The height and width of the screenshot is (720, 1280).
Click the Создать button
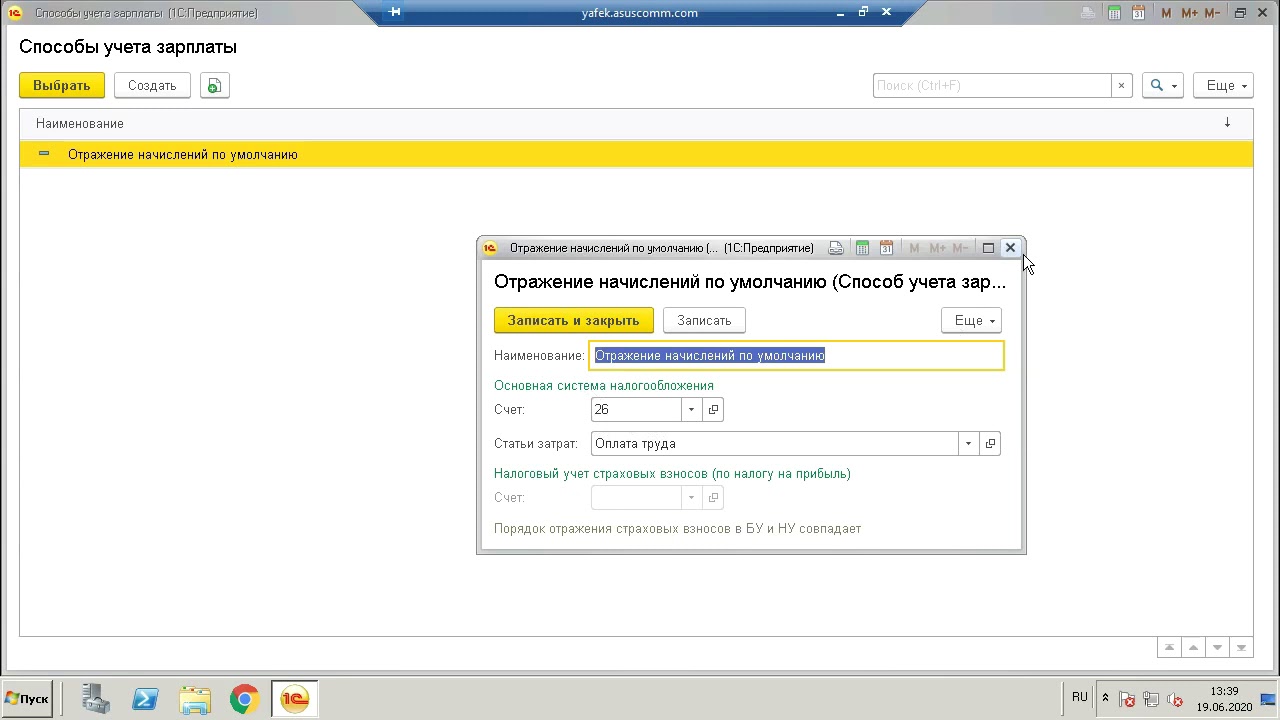(x=152, y=86)
